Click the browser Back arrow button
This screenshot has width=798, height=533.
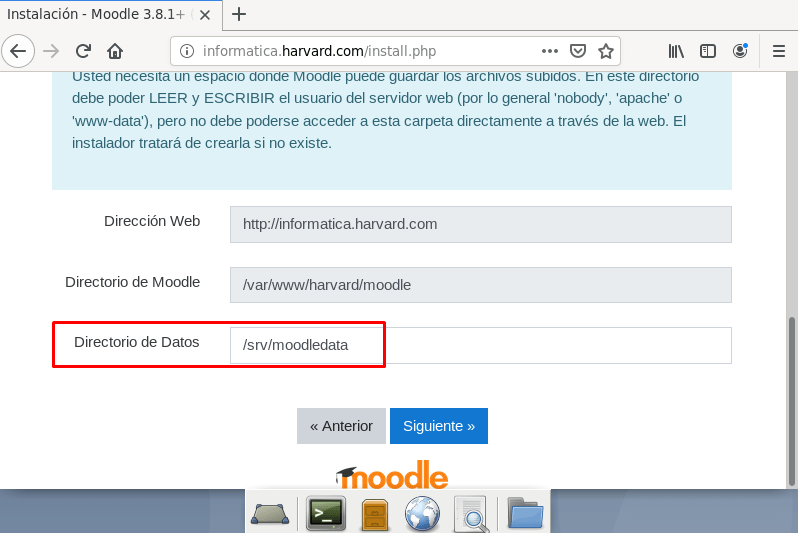coord(18,51)
